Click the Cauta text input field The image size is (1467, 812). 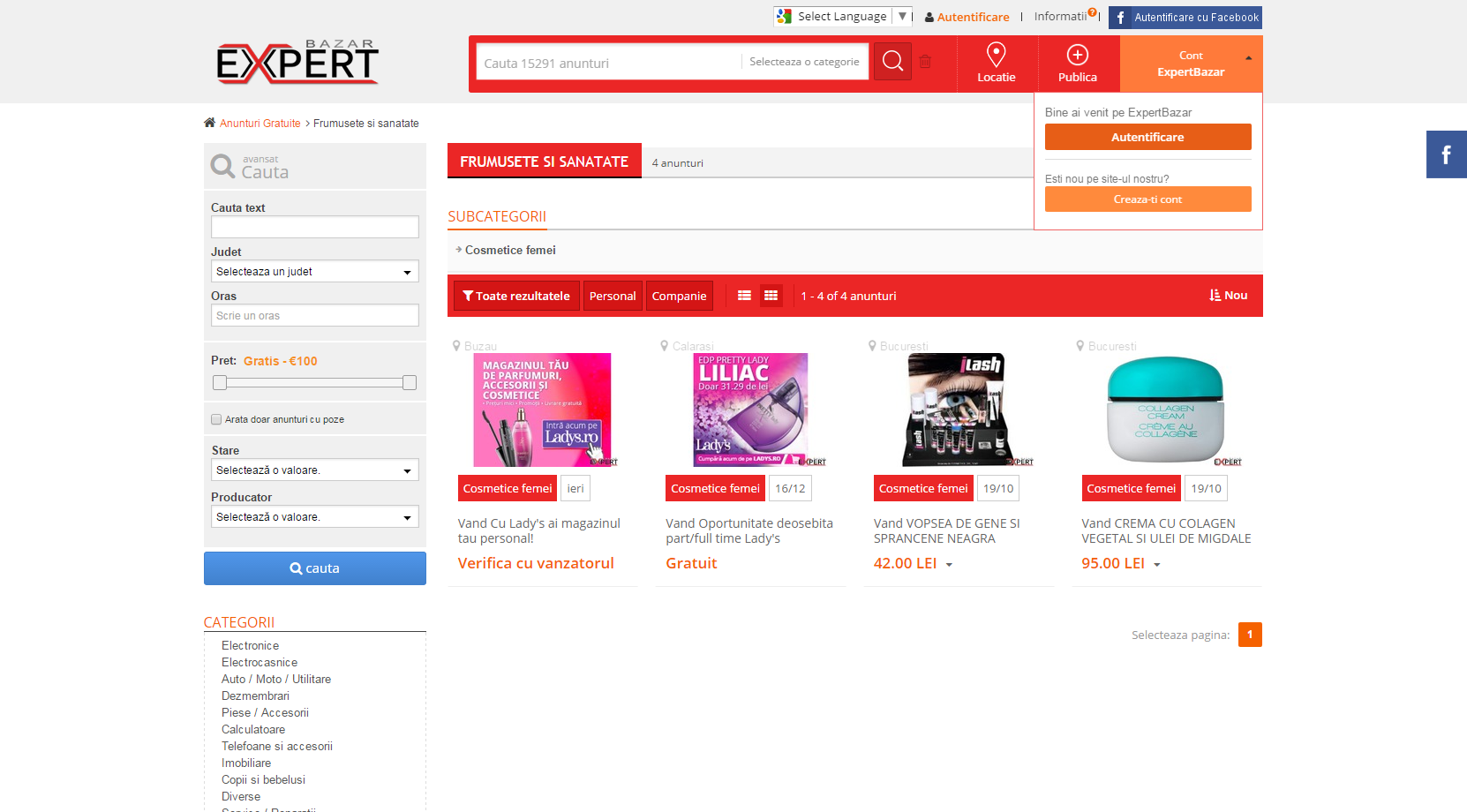(x=314, y=228)
